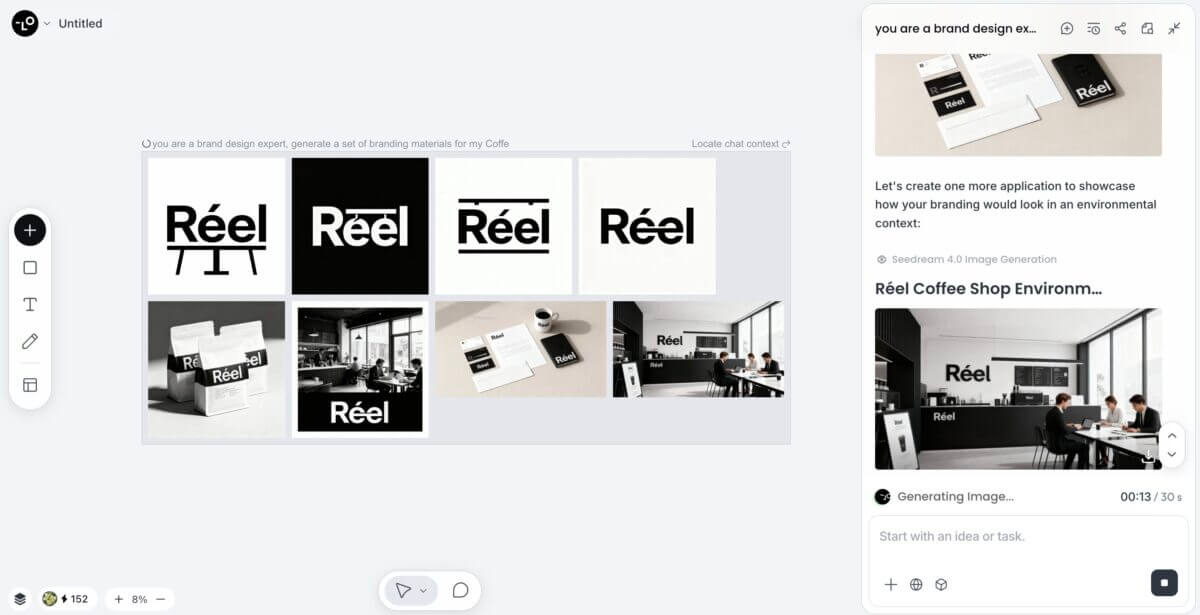
Task: Select the pencil draw tool
Action: coord(30,342)
